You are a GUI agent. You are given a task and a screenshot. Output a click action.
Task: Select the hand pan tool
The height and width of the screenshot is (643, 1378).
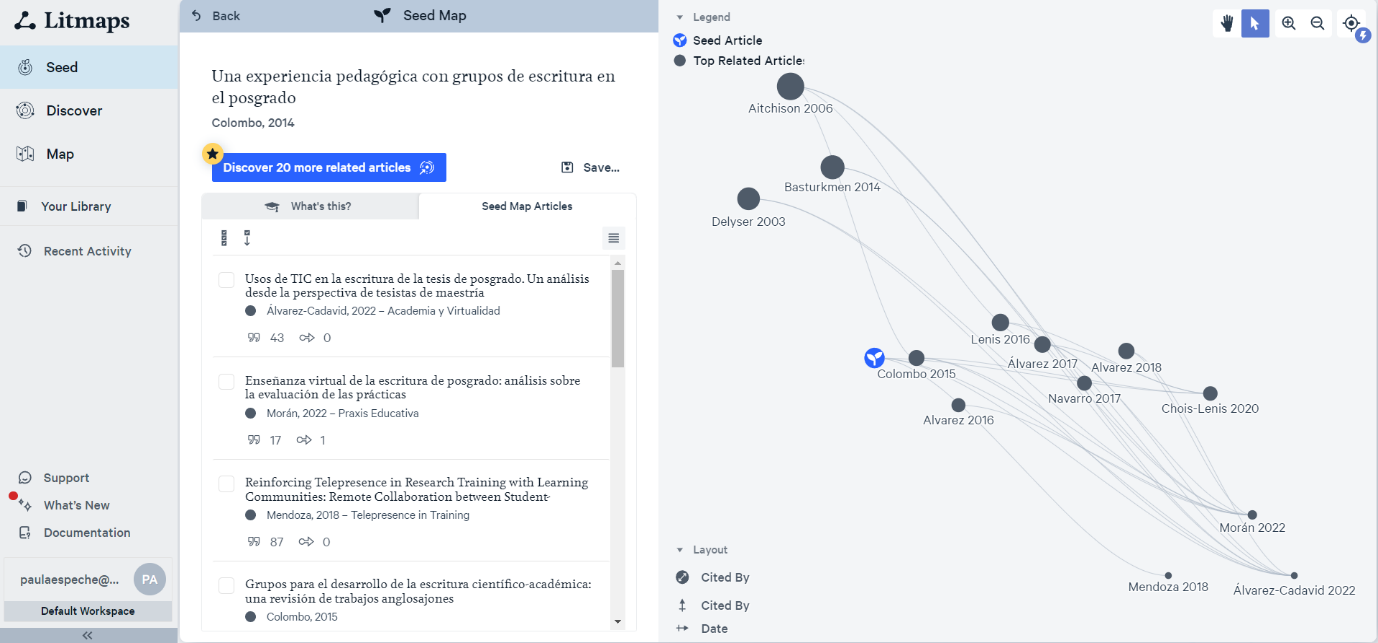coord(1227,24)
